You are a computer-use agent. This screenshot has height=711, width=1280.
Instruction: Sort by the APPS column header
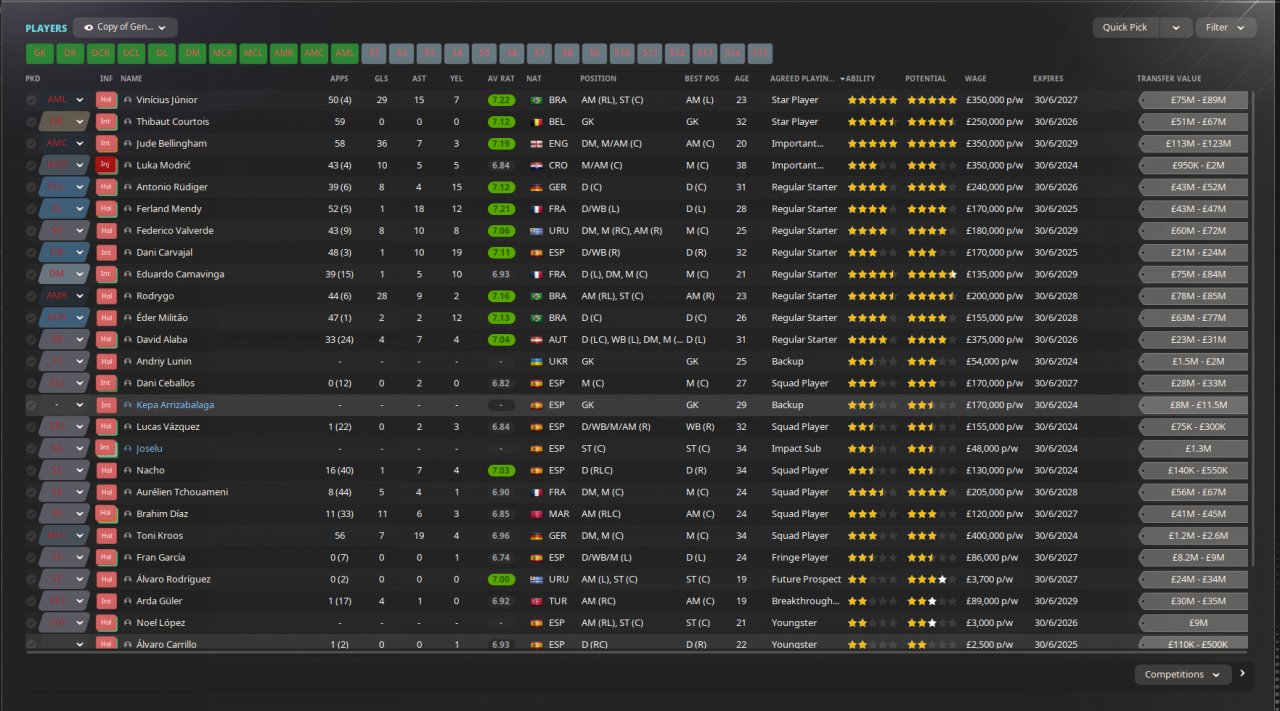(x=340, y=78)
